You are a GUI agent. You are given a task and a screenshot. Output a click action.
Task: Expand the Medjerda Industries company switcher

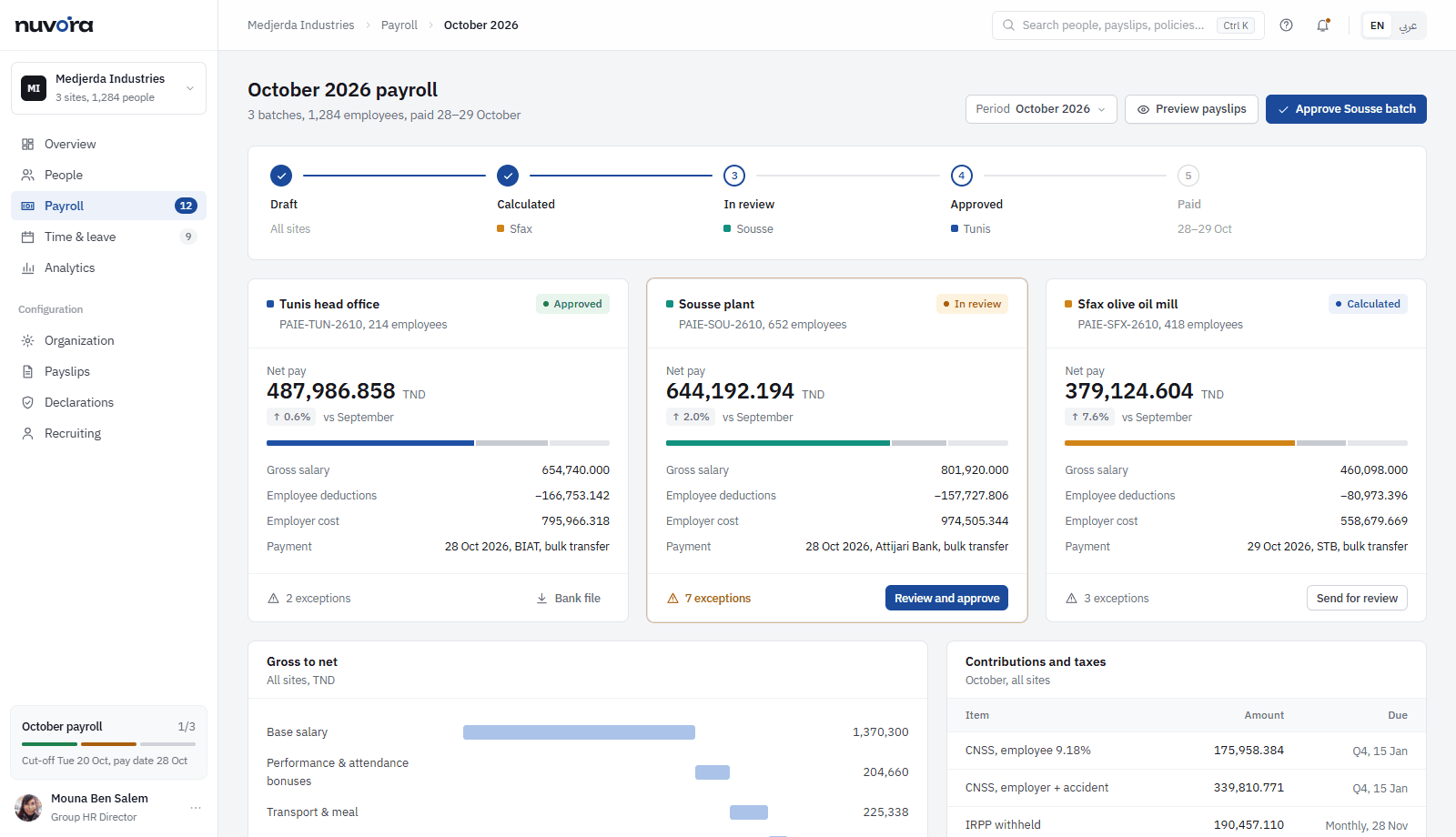click(108, 88)
